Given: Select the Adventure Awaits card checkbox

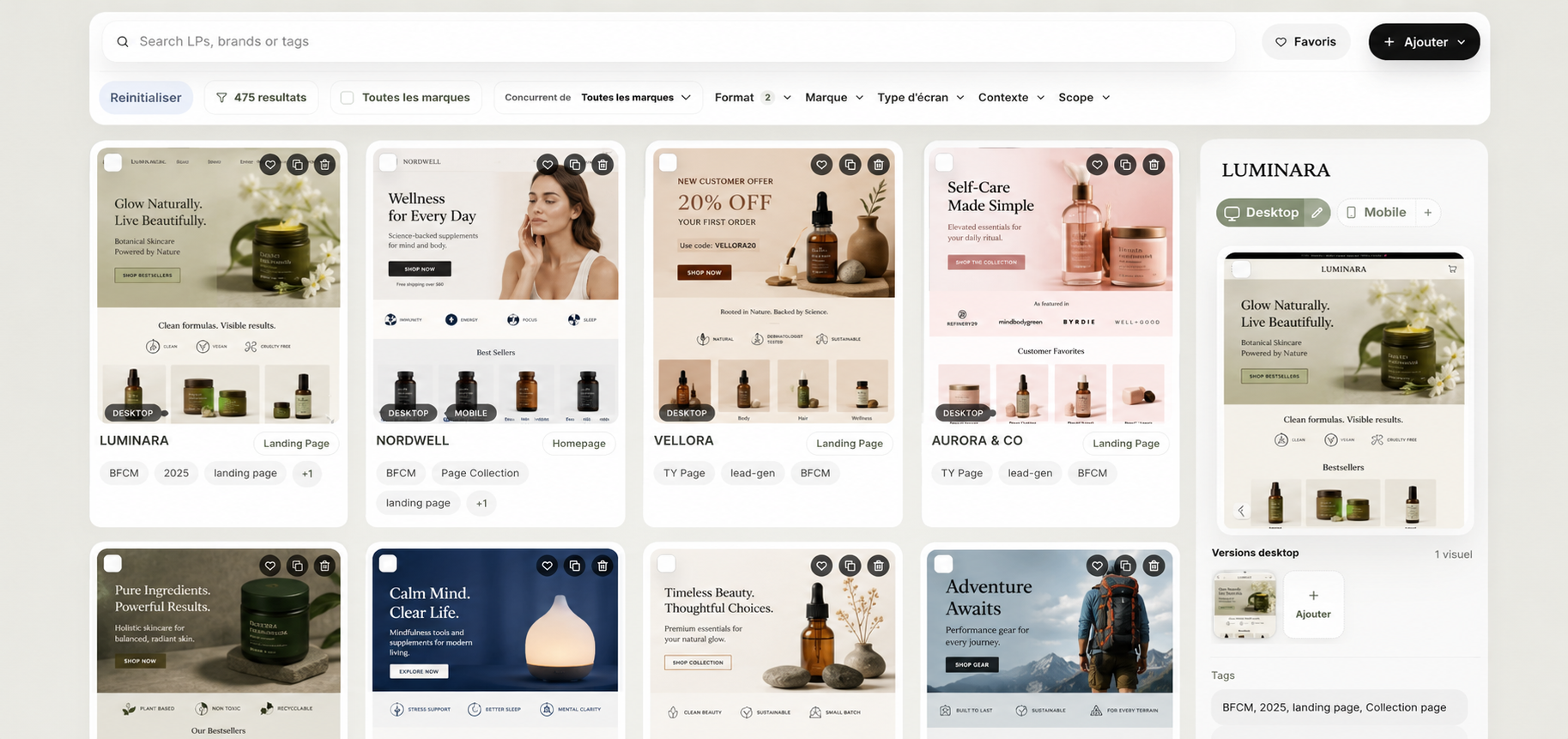Looking at the screenshot, I should [943, 564].
